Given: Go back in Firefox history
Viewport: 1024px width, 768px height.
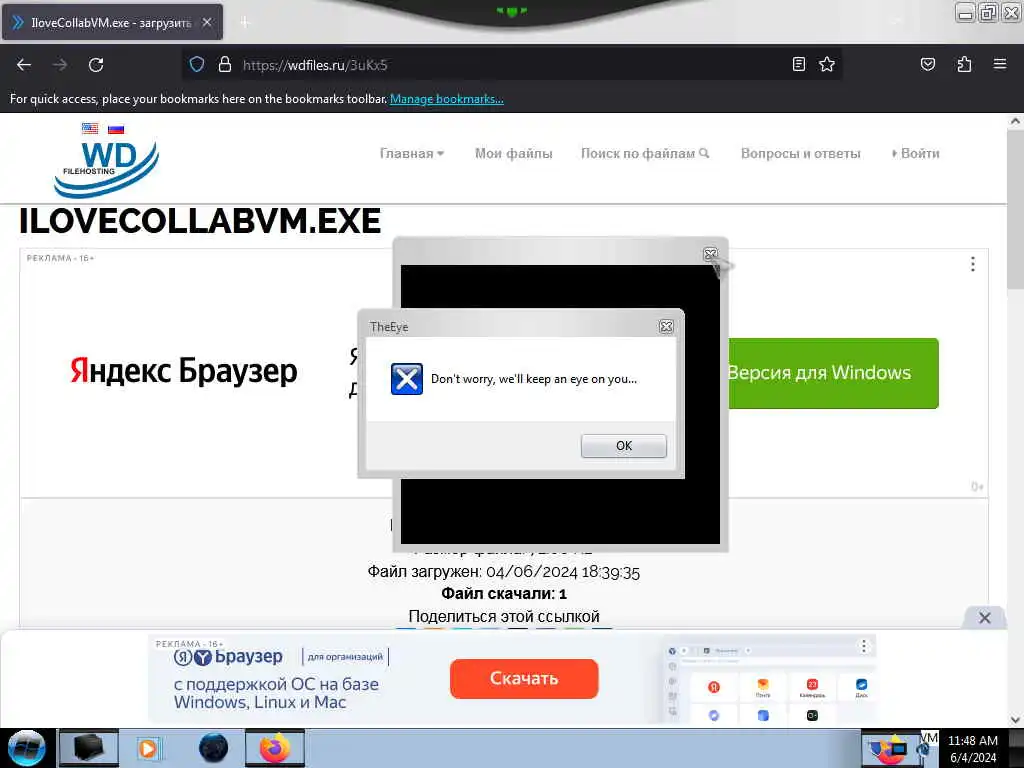Looking at the screenshot, I should click(24, 65).
